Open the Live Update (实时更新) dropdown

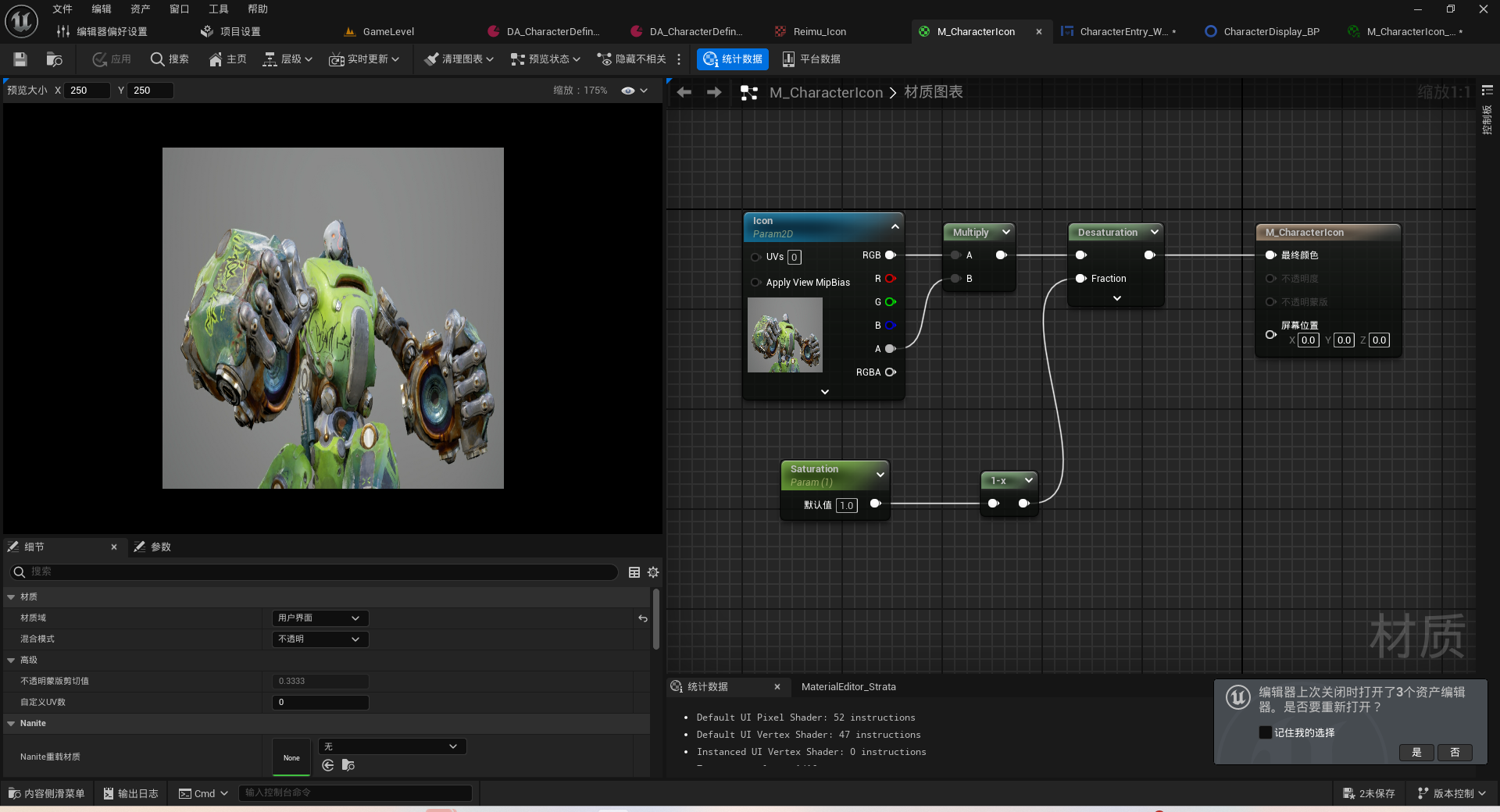pos(364,59)
